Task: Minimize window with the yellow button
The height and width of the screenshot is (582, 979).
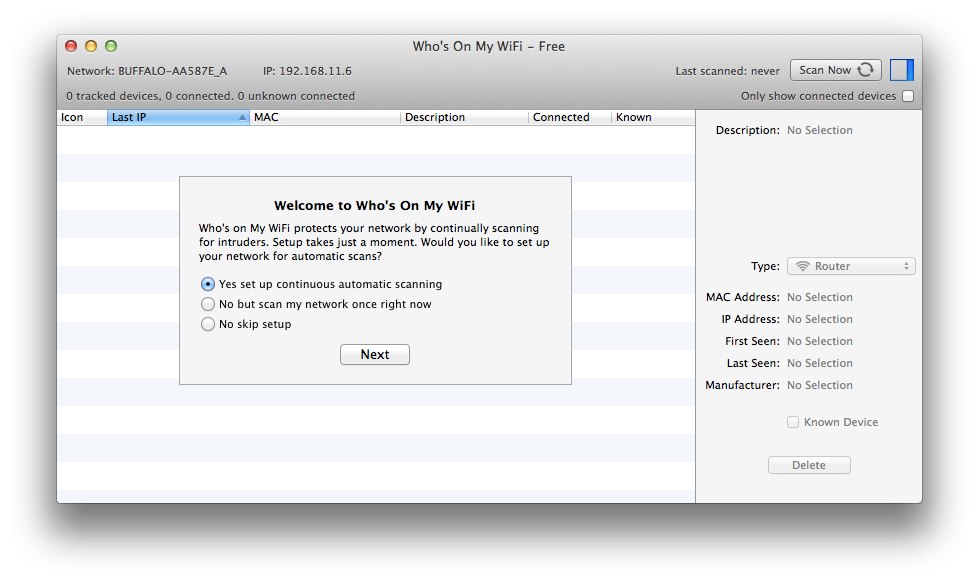Action: tap(91, 46)
